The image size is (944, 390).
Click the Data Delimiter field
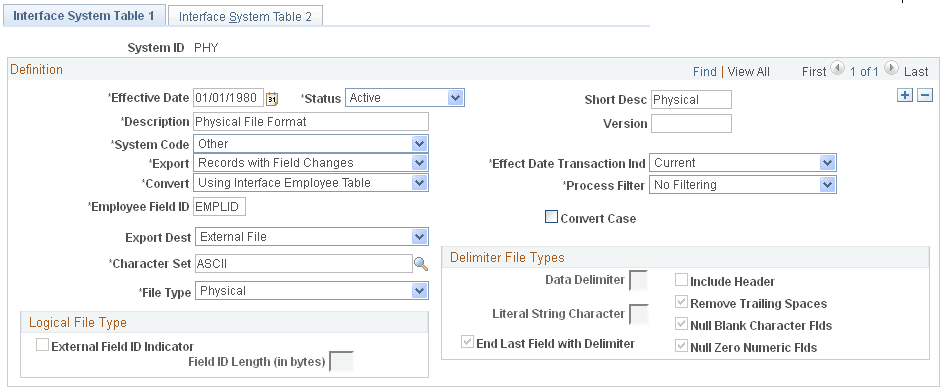(638, 280)
